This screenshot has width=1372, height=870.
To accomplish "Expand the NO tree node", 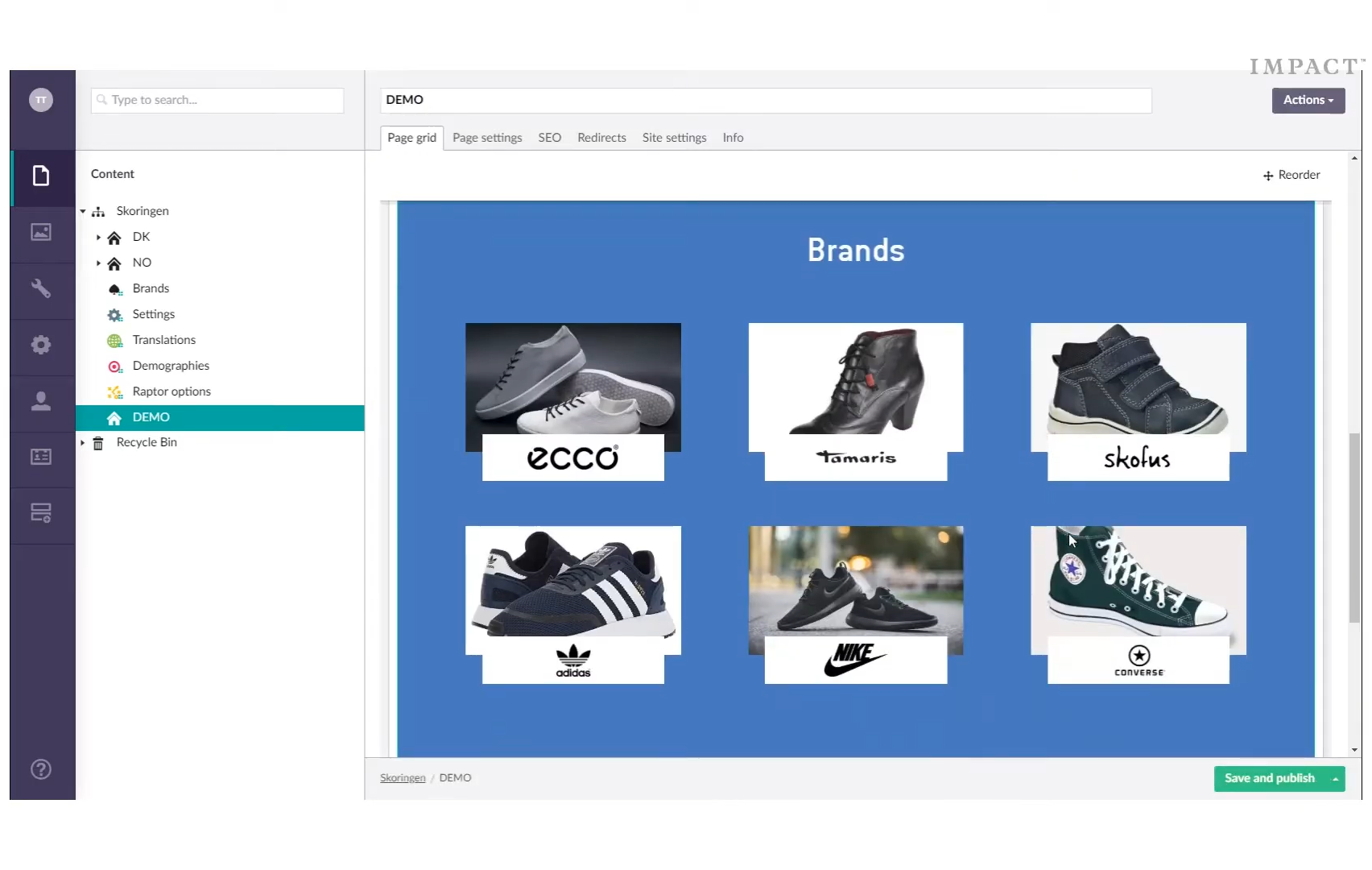I will 98,263.
